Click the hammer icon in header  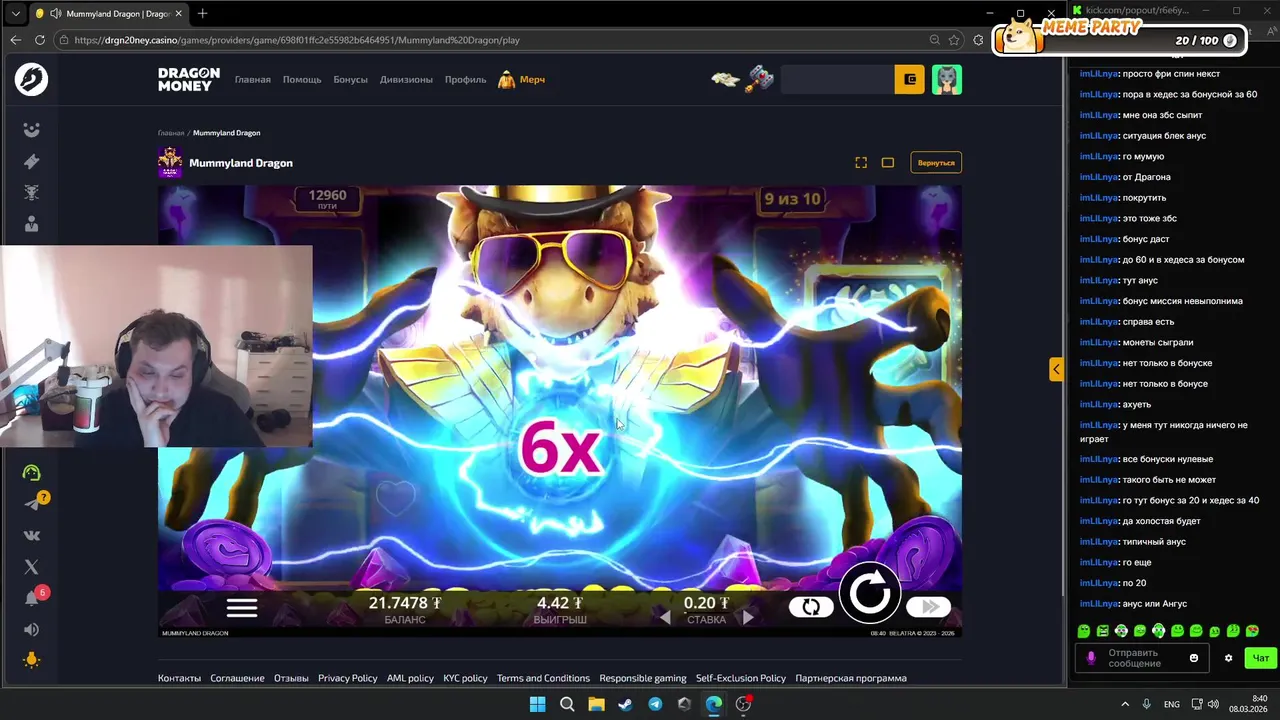pos(760,79)
